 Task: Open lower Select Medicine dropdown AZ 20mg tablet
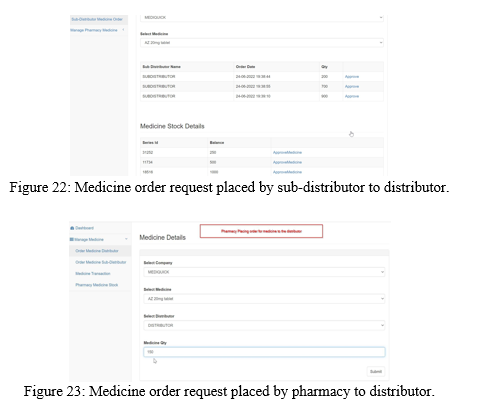264,299
